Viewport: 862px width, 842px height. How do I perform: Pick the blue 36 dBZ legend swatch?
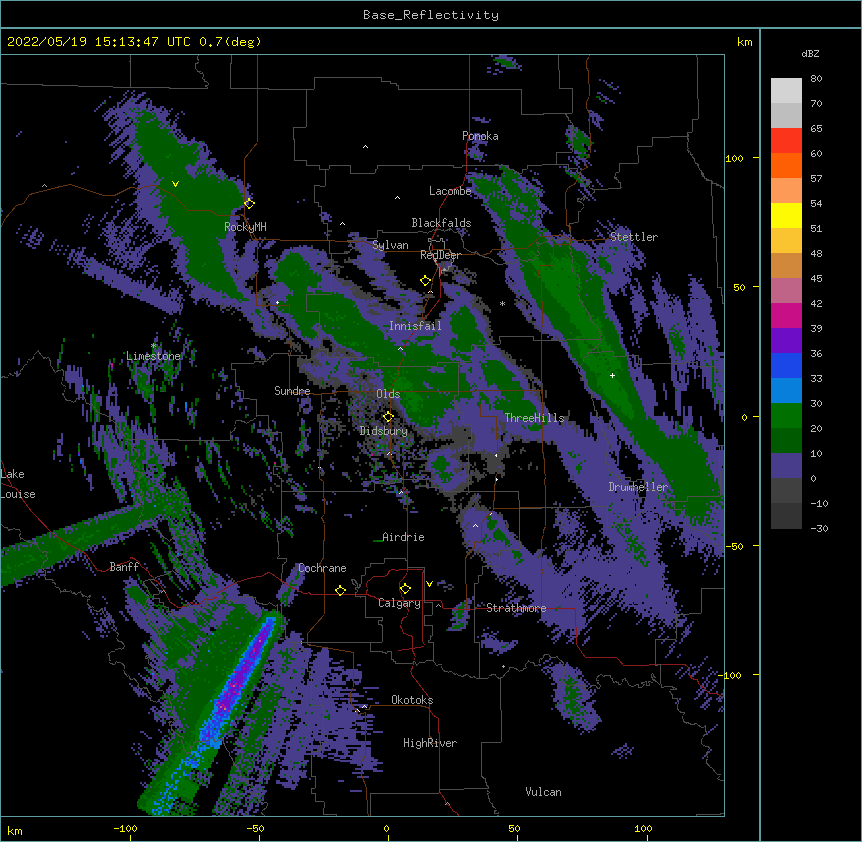click(786, 365)
